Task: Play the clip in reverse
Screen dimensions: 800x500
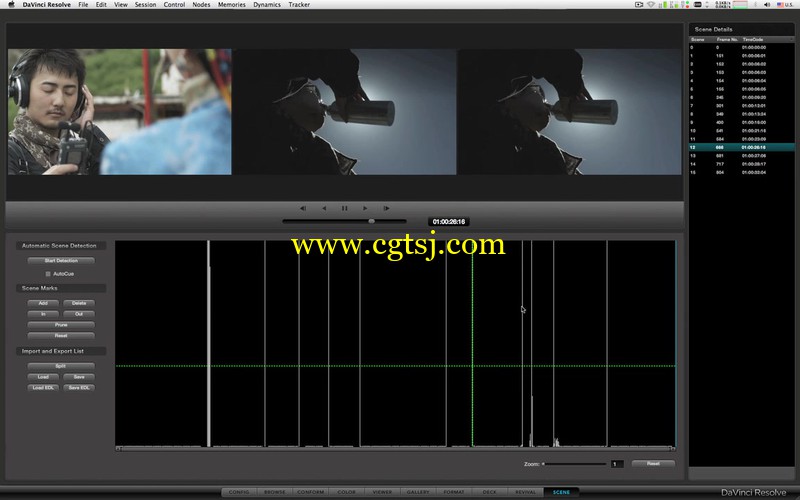Action: click(324, 208)
